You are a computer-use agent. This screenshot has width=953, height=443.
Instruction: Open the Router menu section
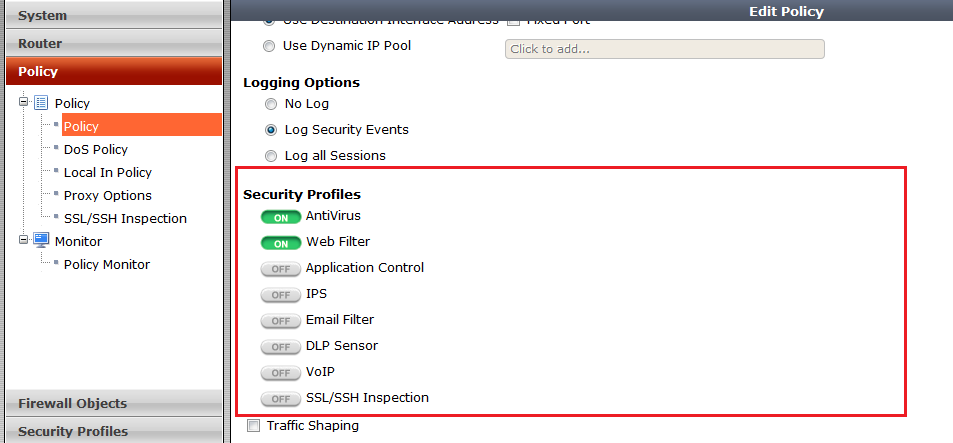pyautogui.click(x=110, y=43)
